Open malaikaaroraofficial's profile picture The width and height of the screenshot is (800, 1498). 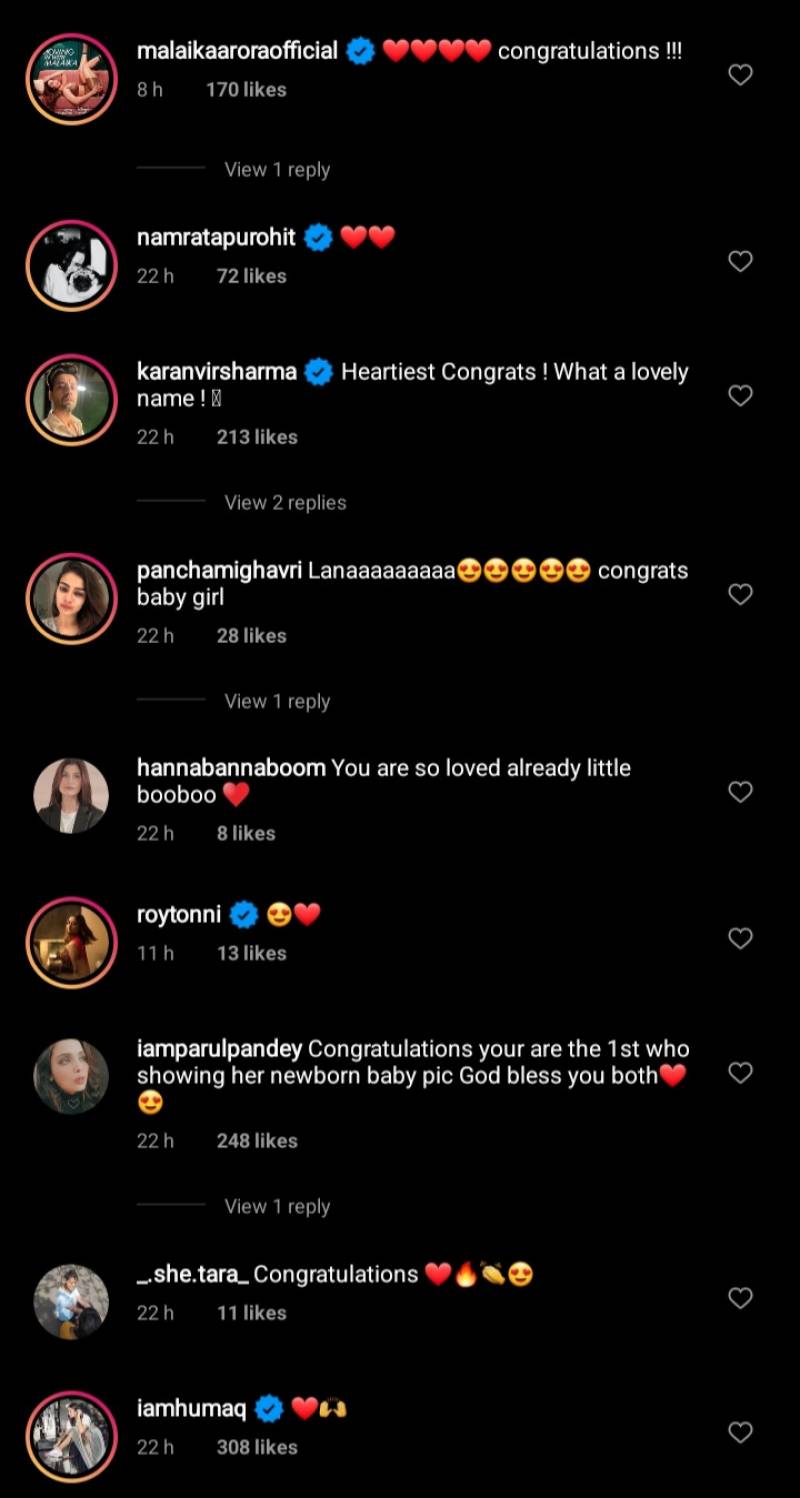click(x=71, y=79)
